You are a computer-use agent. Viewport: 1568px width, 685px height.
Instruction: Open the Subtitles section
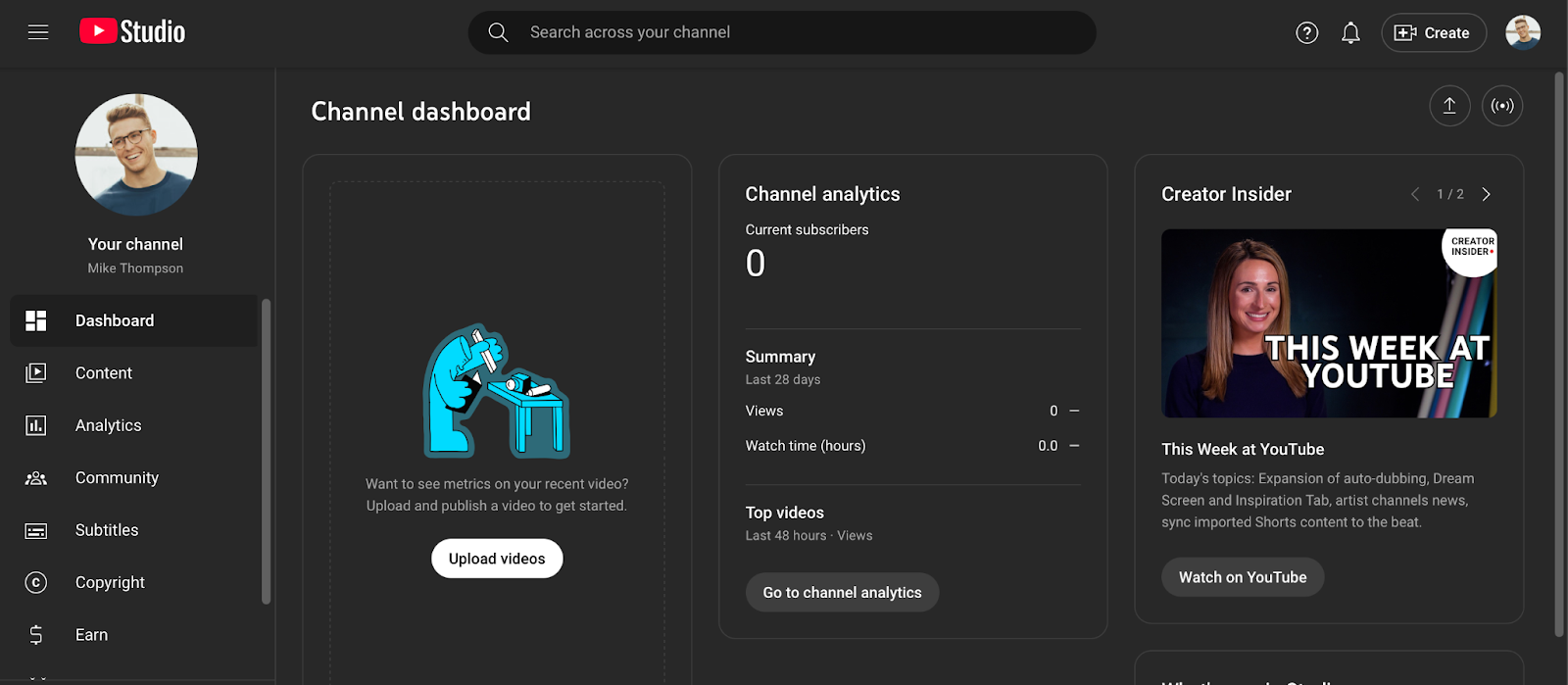(x=134, y=530)
